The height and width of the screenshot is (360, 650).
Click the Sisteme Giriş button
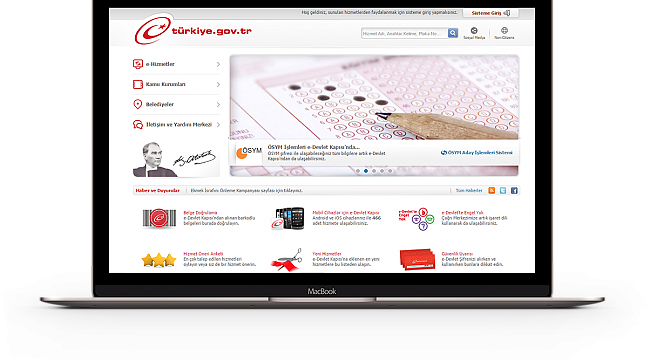coord(491,13)
